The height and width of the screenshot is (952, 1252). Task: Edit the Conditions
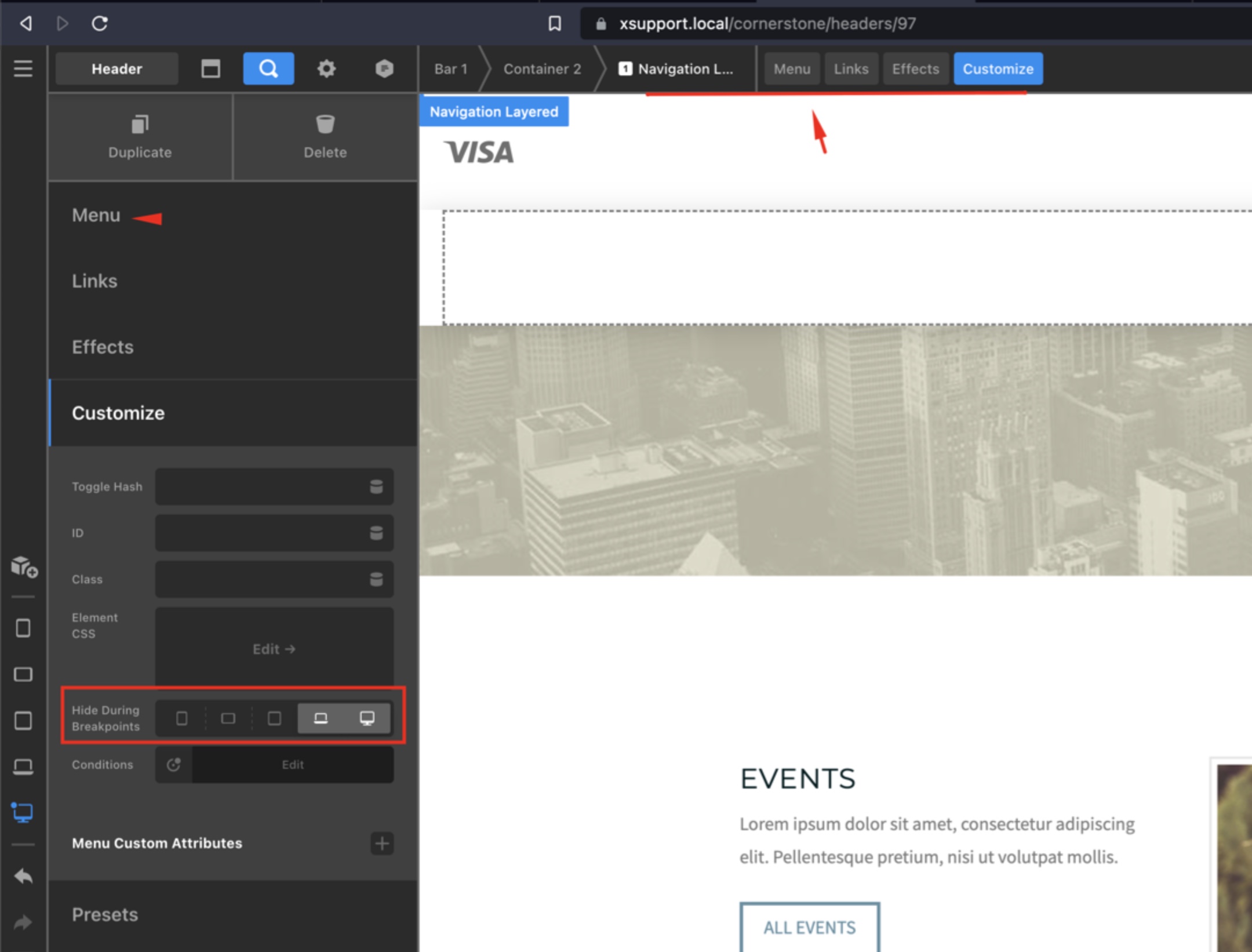(293, 765)
